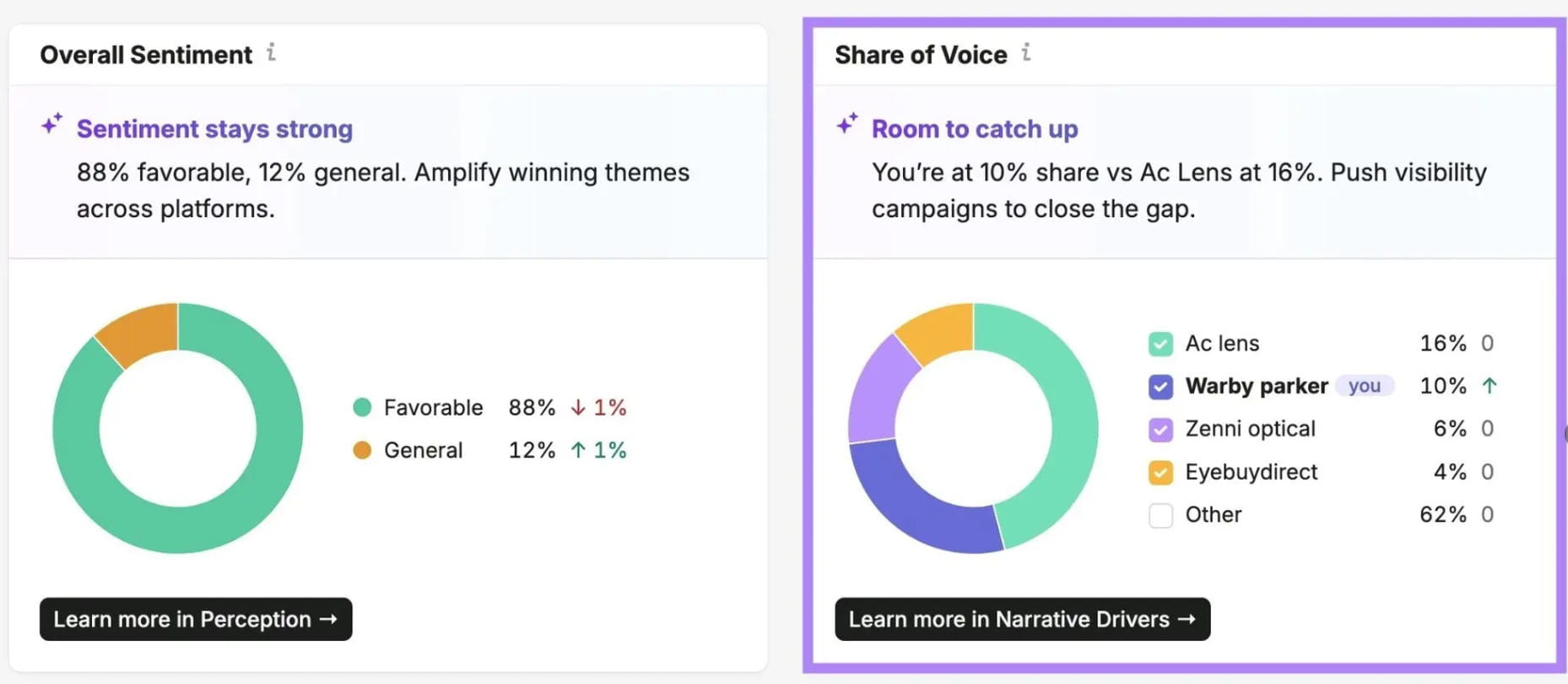Toggle the Zenni optical checkbox

(1160, 429)
